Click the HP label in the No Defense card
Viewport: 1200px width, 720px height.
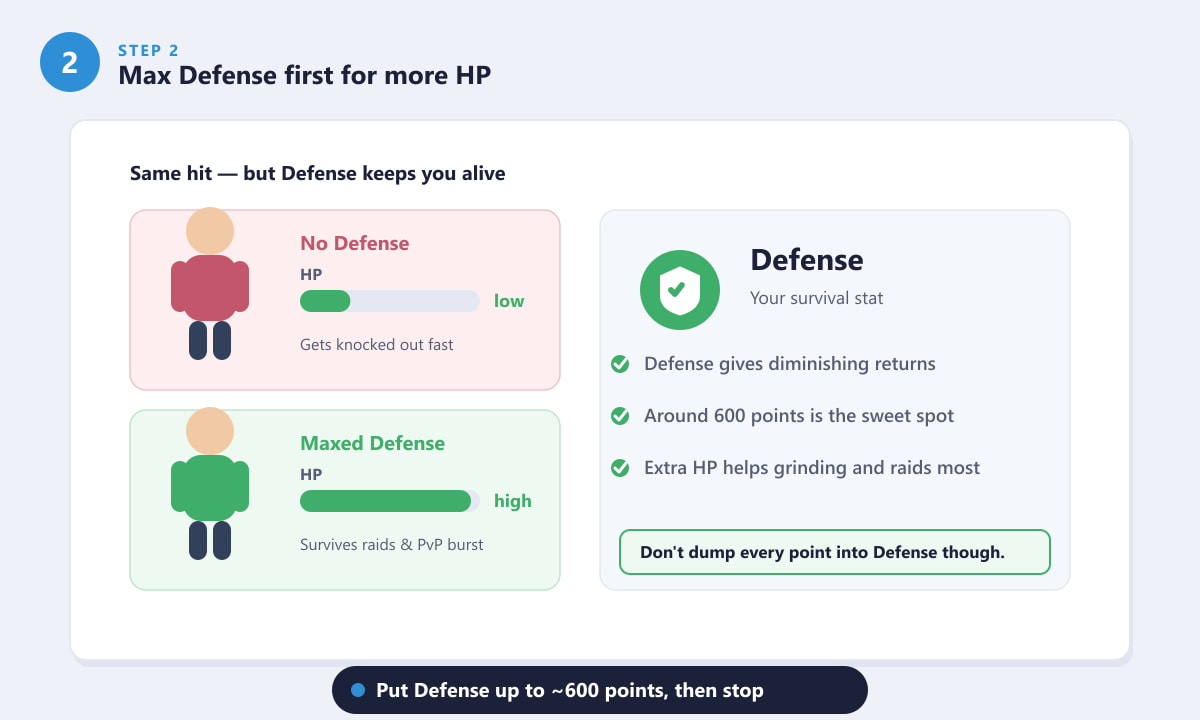(x=311, y=274)
